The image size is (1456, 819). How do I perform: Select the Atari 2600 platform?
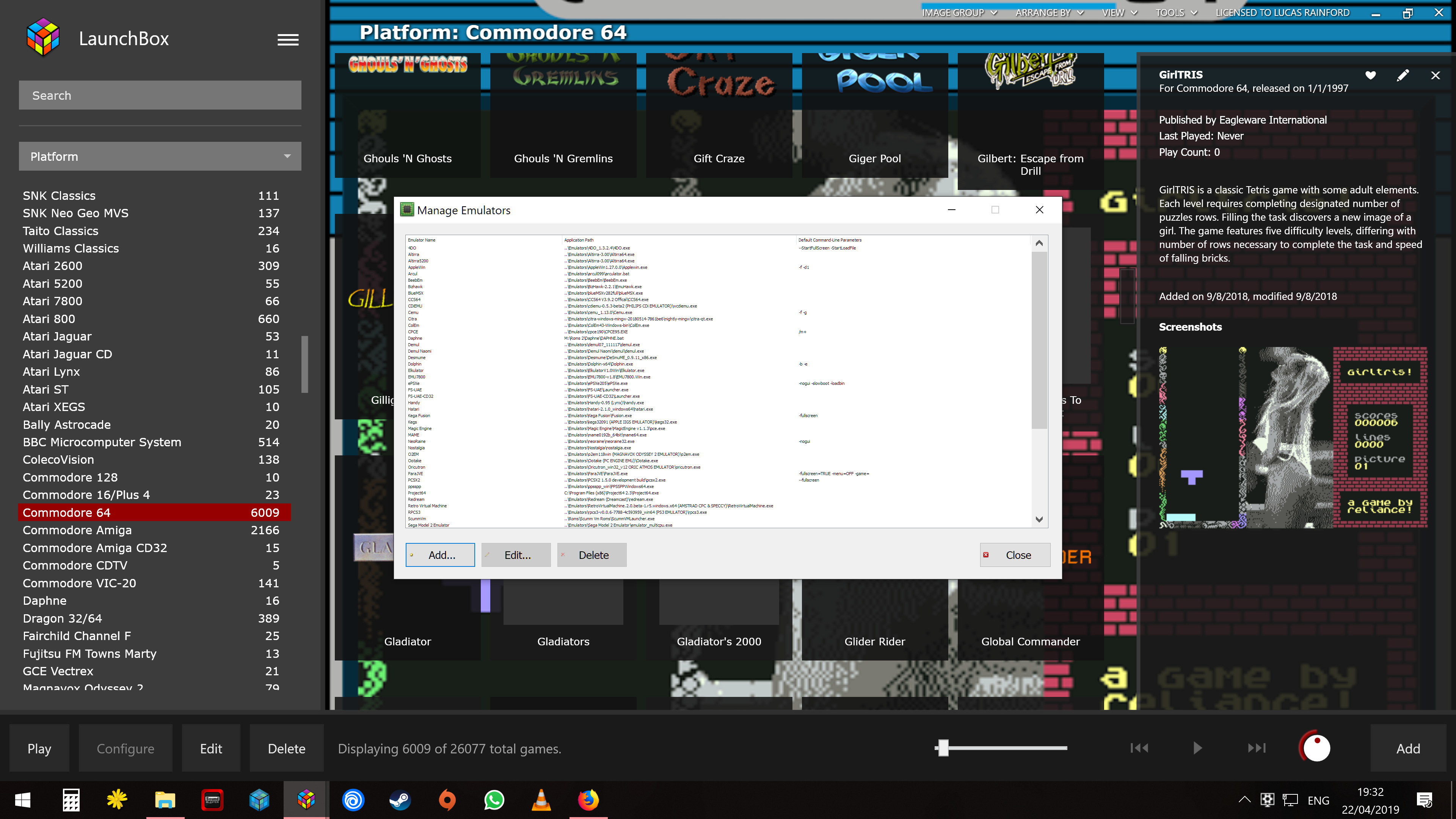tap(154, 266)
